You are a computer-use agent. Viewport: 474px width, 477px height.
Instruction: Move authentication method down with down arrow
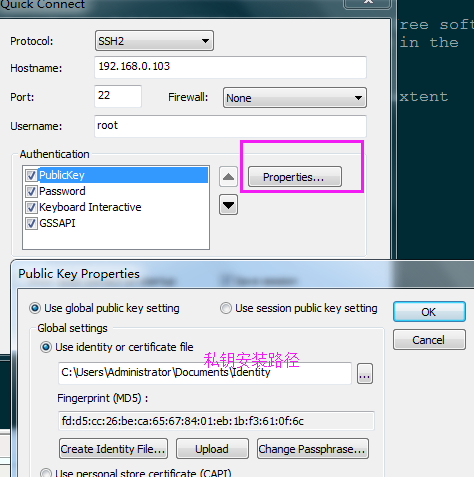pyautogui.click(x=228, y=205)
